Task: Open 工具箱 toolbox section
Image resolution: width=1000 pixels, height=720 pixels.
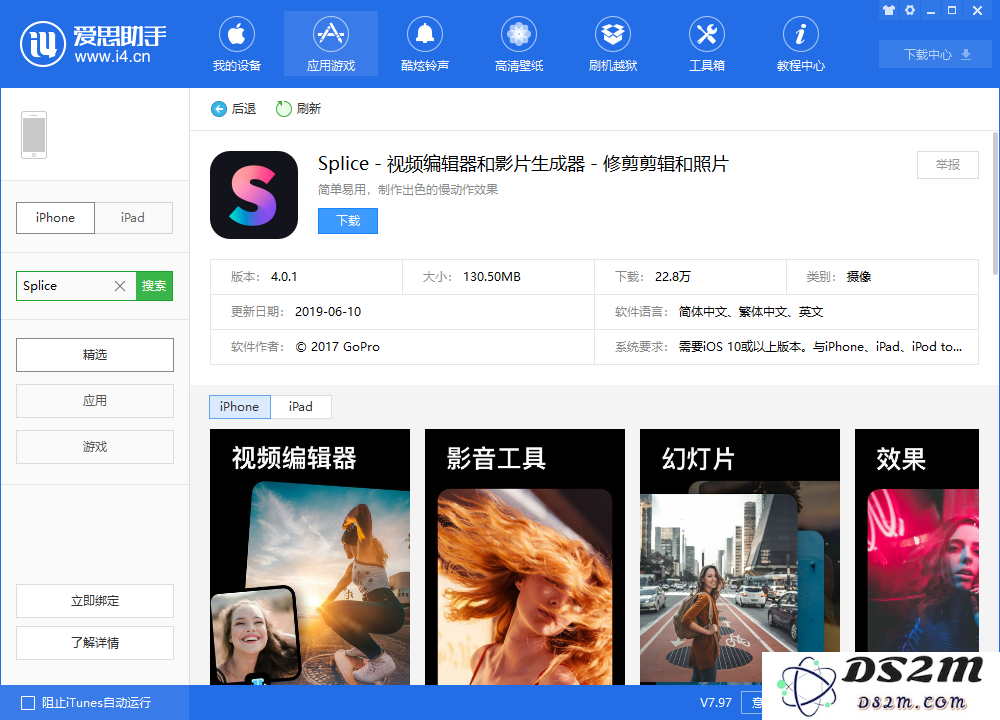Action: pos(707,43)
